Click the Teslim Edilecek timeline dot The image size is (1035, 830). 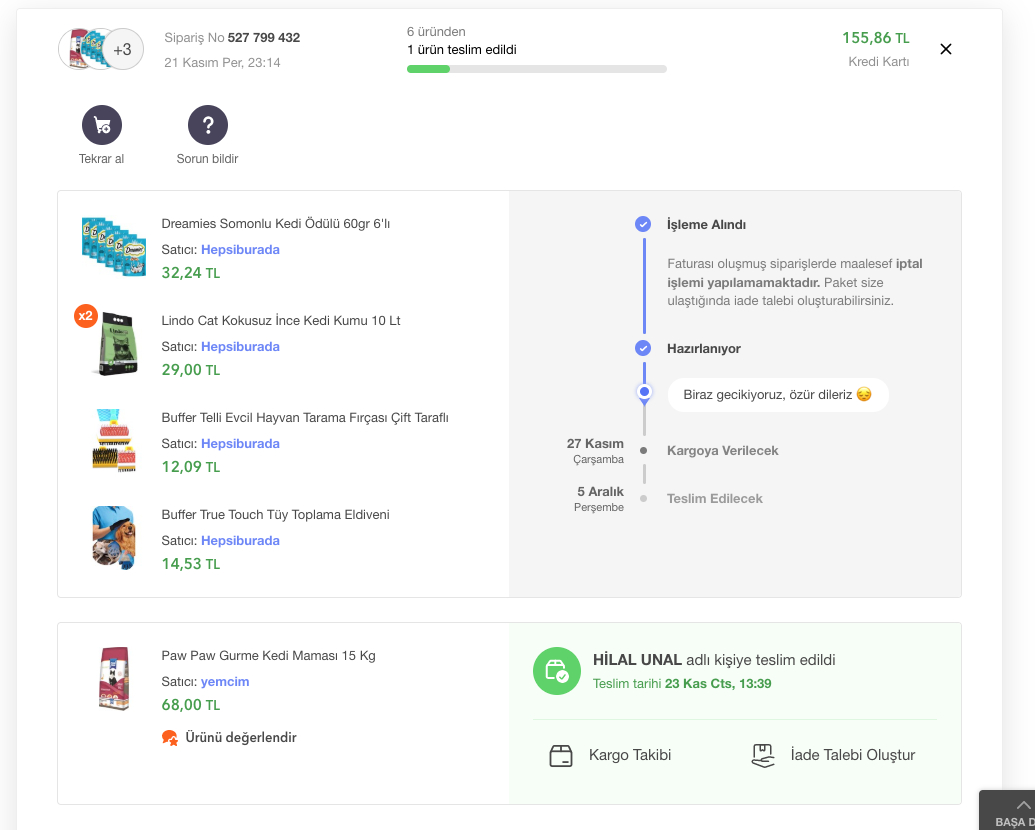644,499
